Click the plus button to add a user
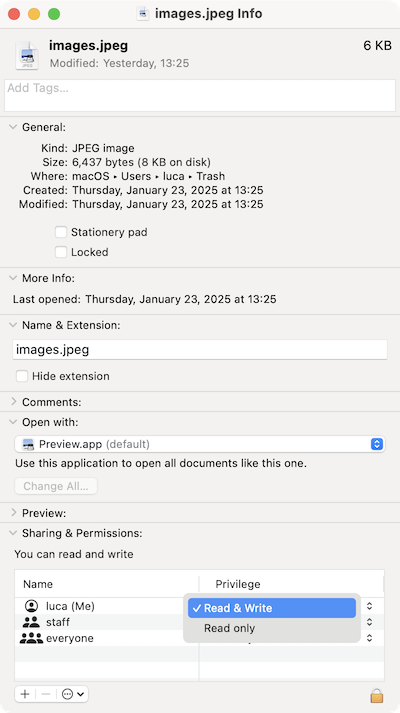 pyautogui.click(x=25, y=694)
